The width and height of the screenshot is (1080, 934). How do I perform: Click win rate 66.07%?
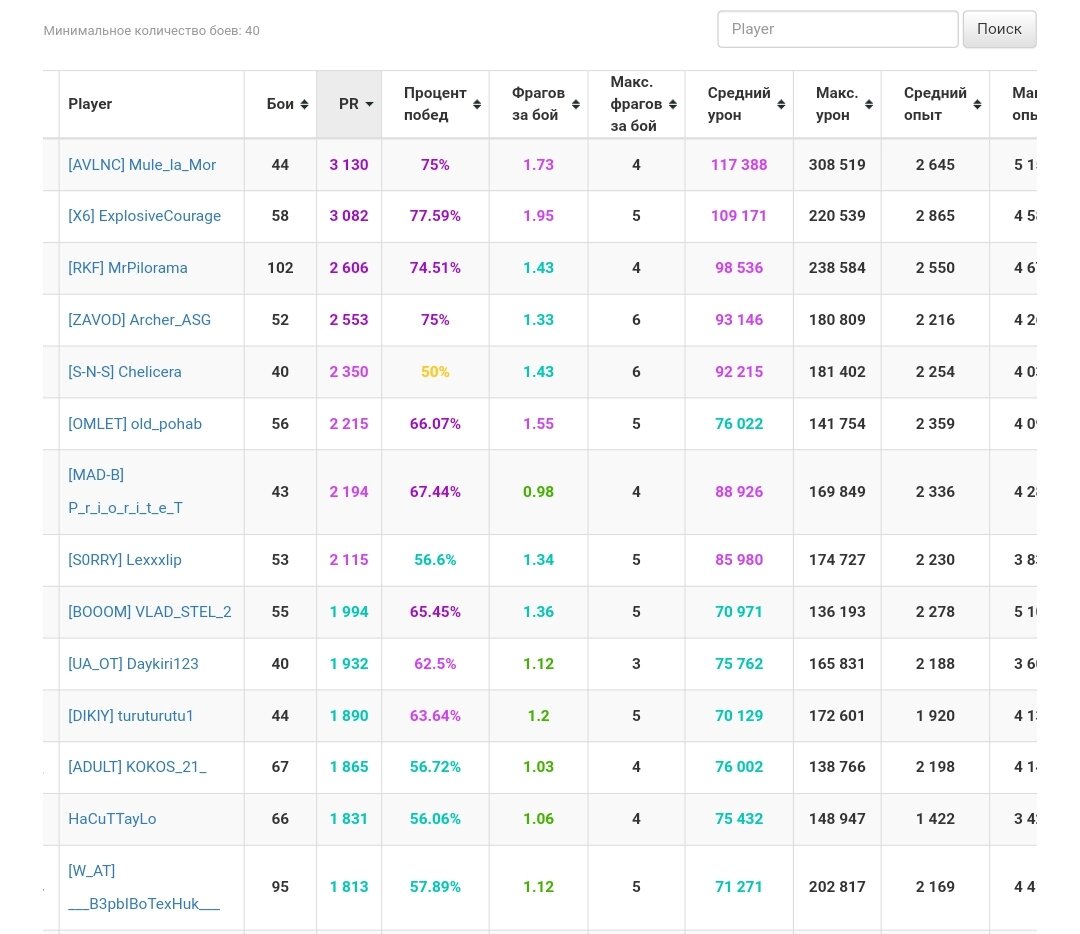click(435, 424)
